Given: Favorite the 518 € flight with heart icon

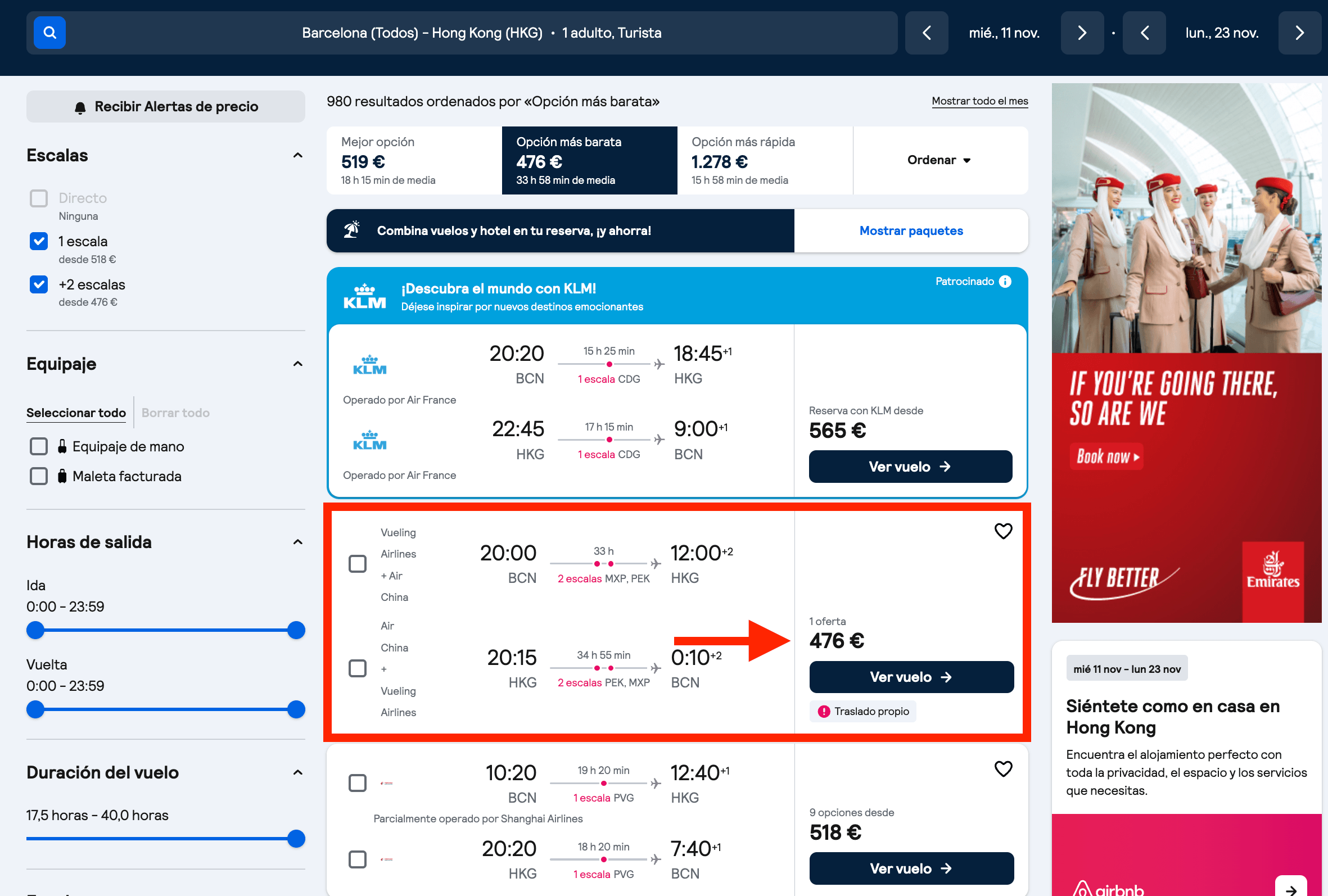Looking at the screenshot, I should (1003, 768).
